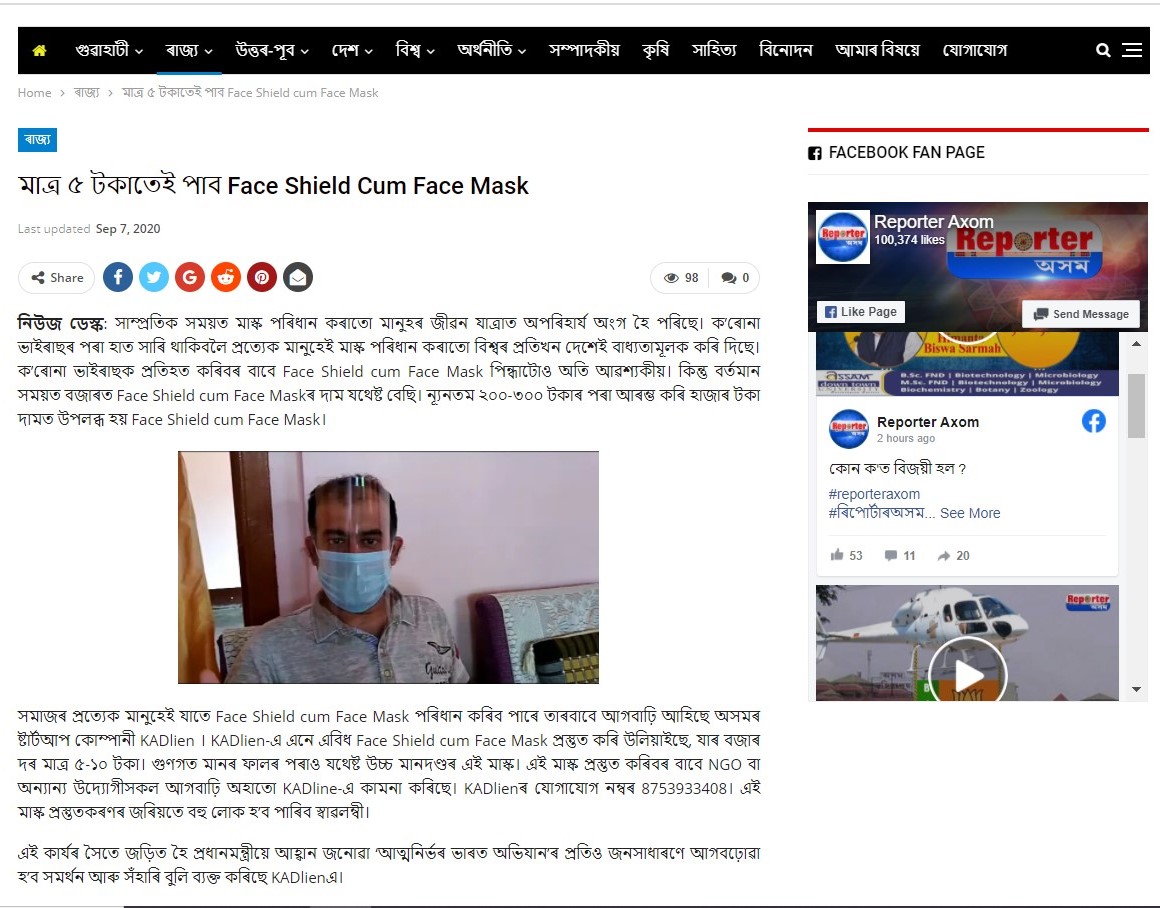The height and width of the screenshot is (908, 1160).
Task: Share article on Reddit icon
Action: [226, 278]
